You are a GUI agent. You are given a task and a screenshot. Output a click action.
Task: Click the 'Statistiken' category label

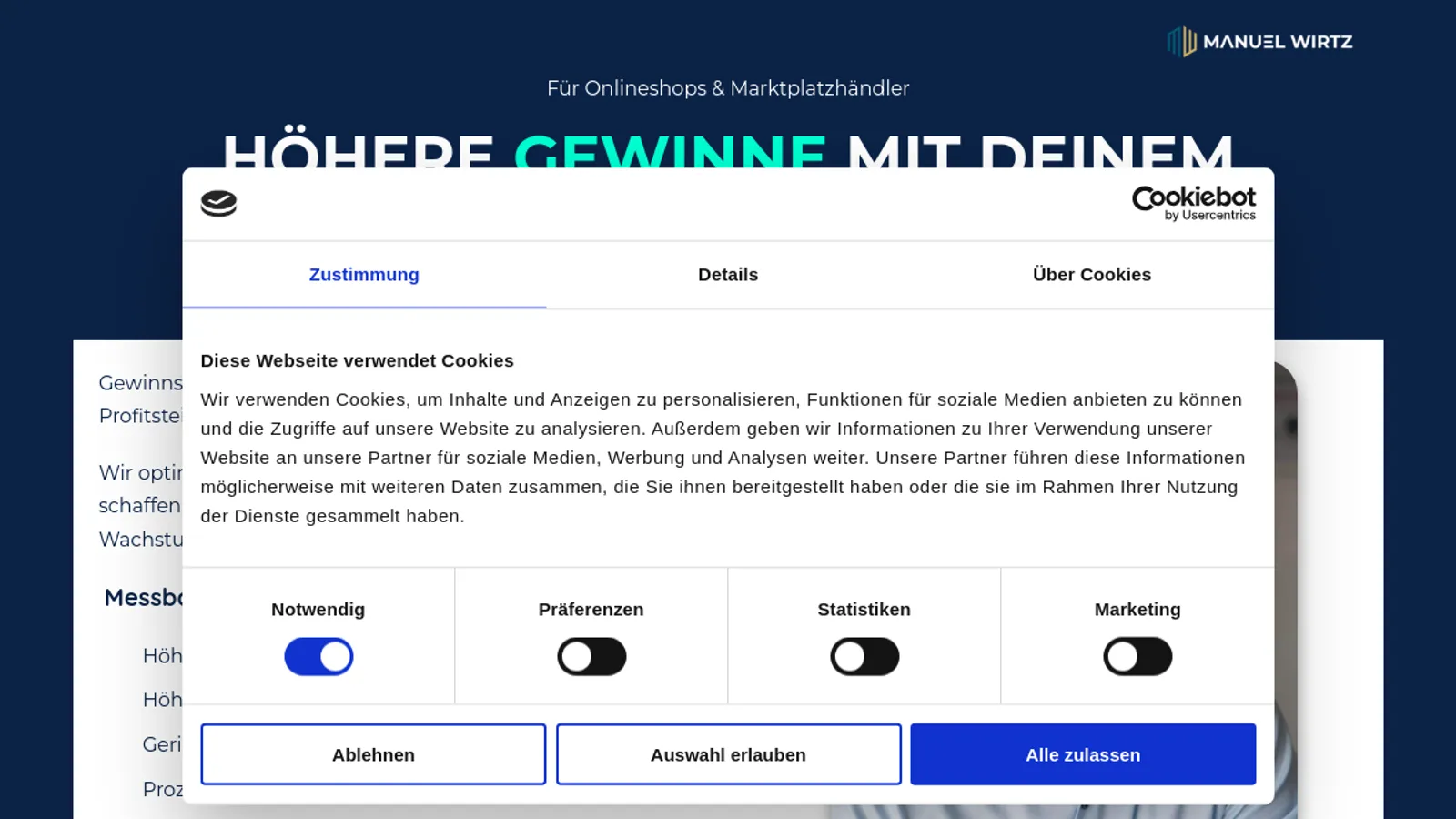[864, 610]
